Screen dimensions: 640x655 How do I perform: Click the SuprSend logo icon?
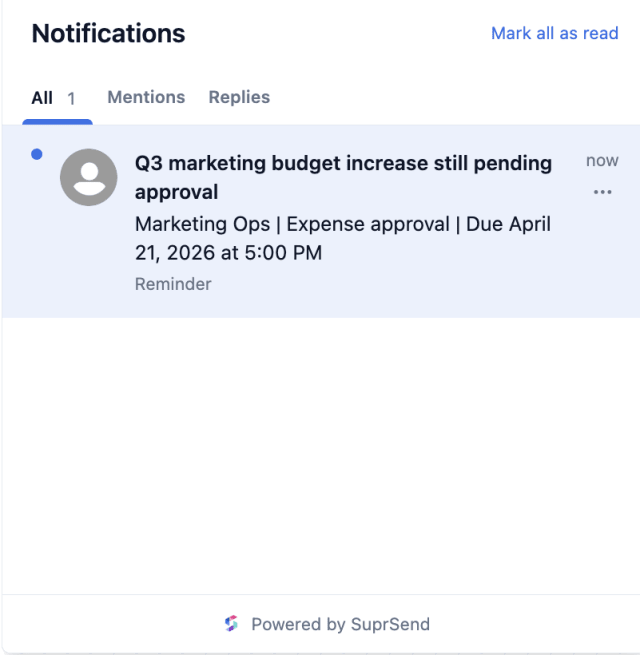pos(231,624)
